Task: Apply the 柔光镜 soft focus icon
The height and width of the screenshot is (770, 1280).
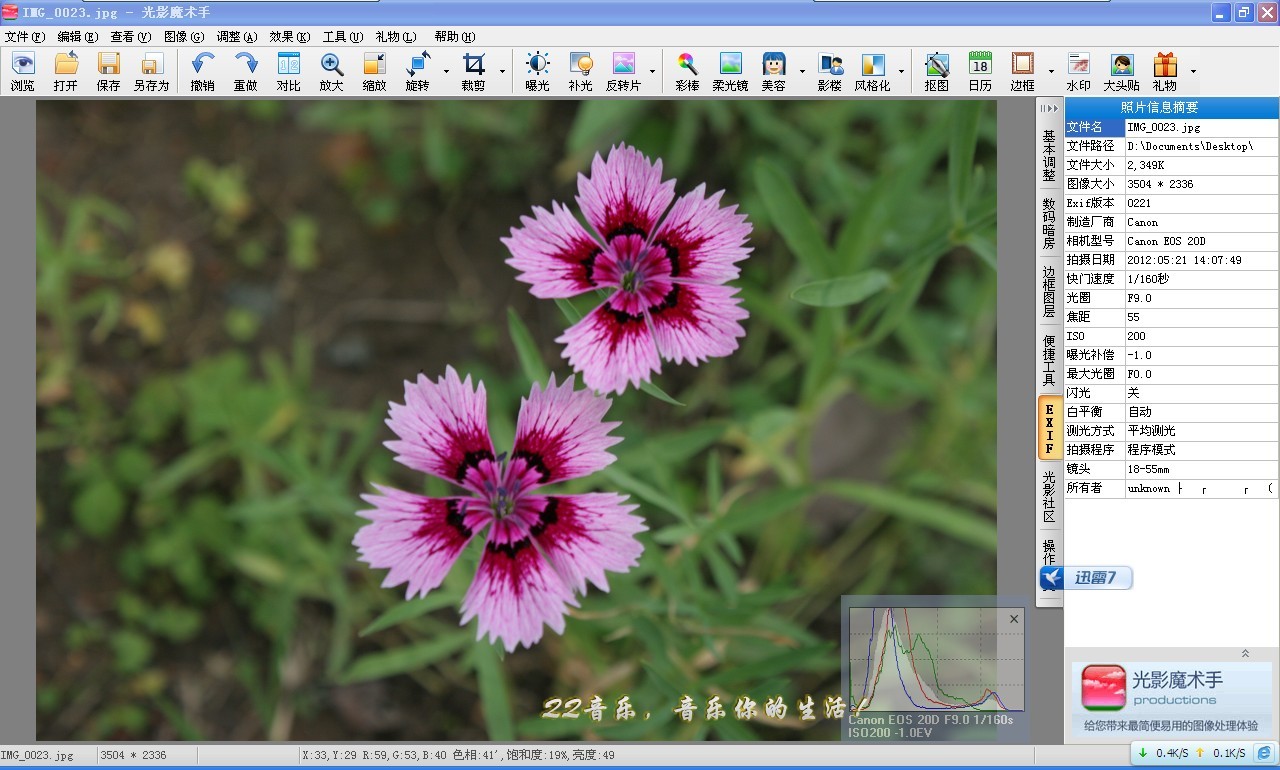Action: point(730,72)
